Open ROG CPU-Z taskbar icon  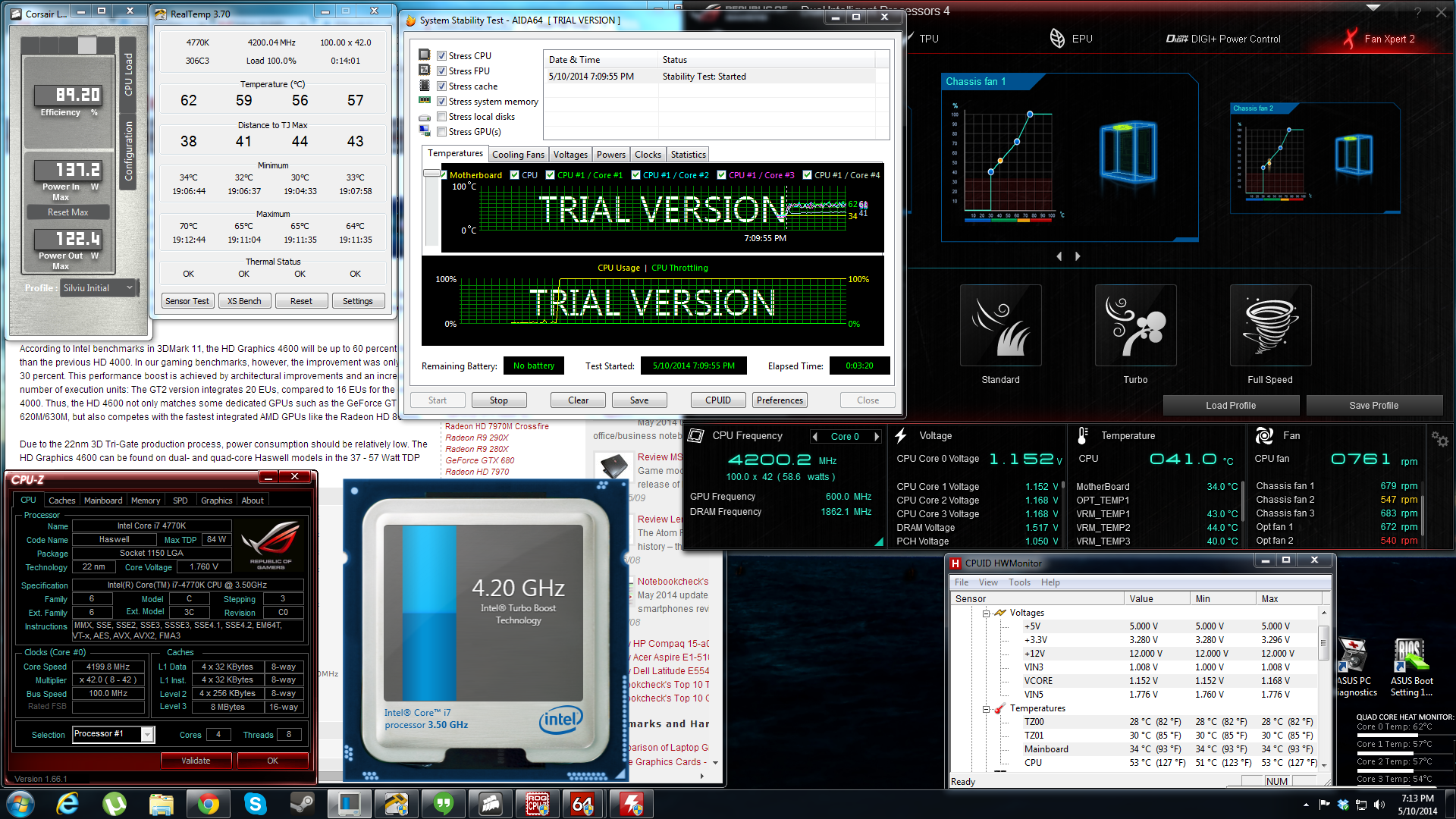click(x=537, y=804)
